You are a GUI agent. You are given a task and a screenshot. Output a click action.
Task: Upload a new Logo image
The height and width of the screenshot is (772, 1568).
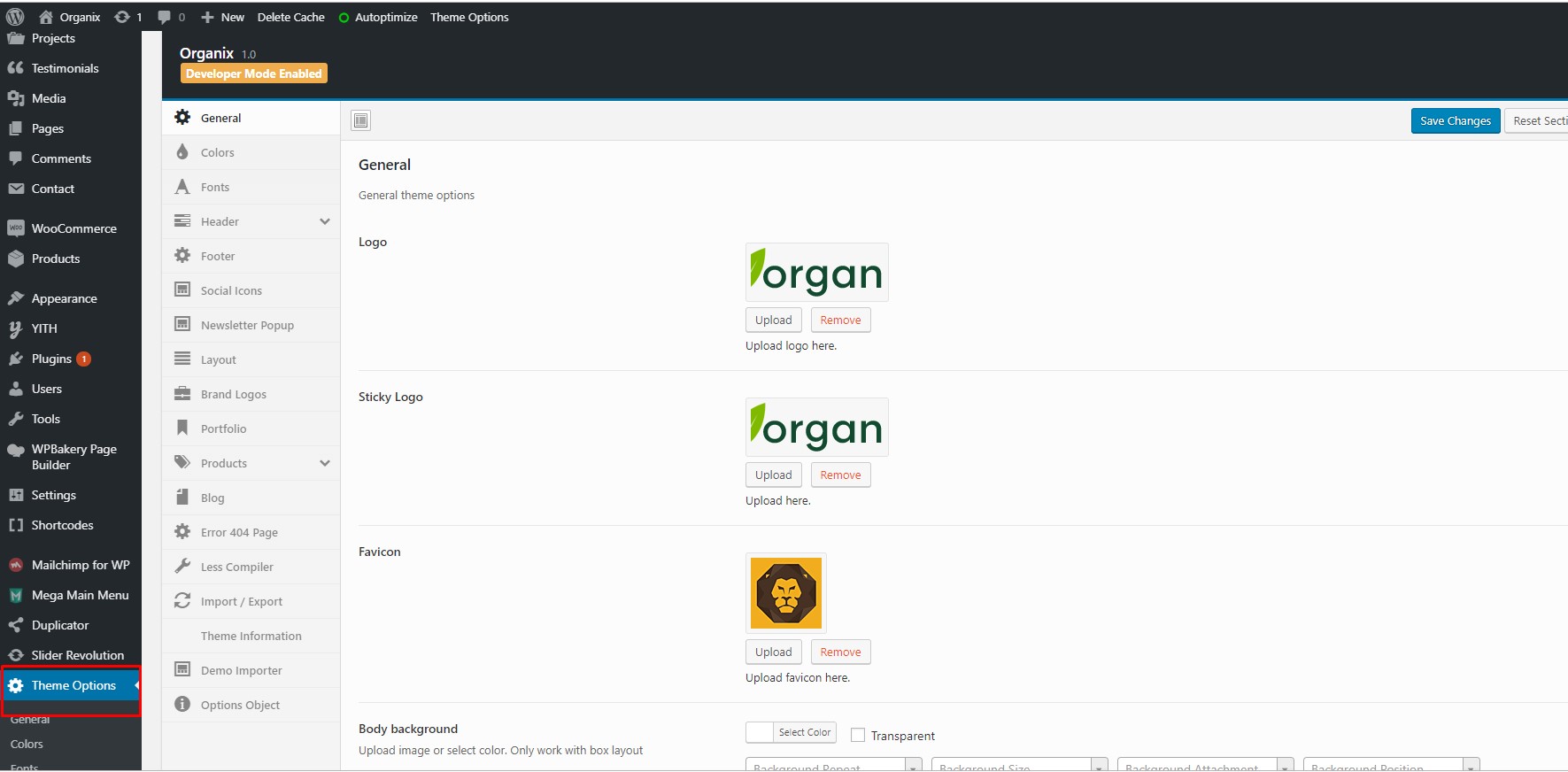(x=774, y=320)
